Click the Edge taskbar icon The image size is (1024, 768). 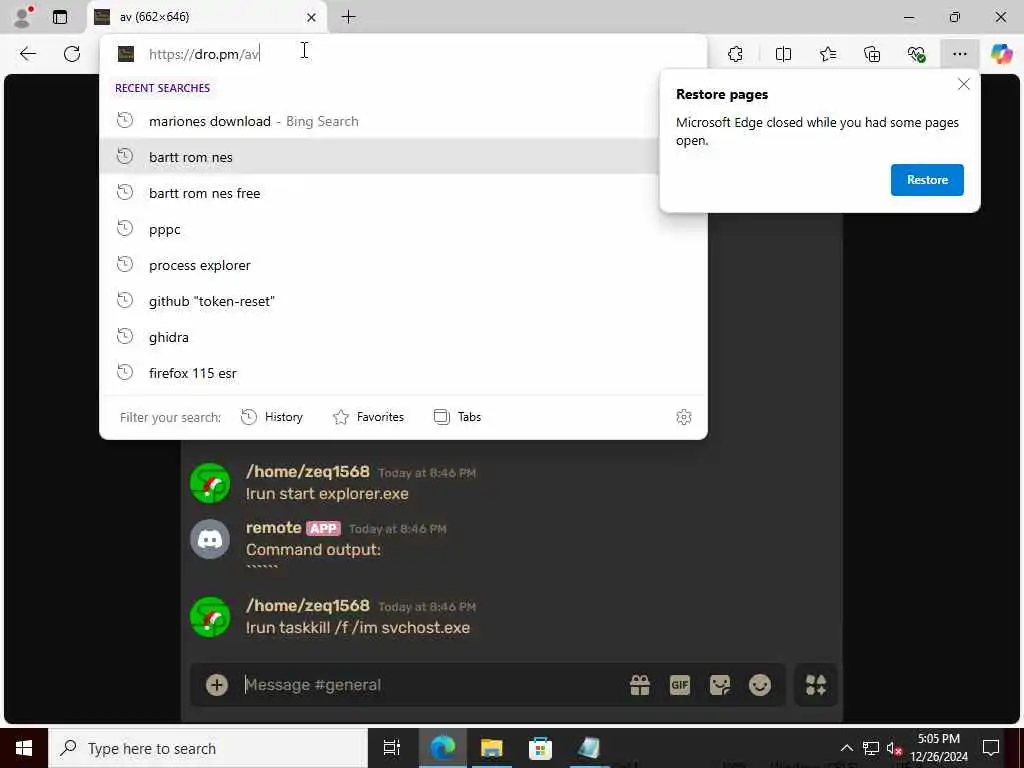click(442, 748)
